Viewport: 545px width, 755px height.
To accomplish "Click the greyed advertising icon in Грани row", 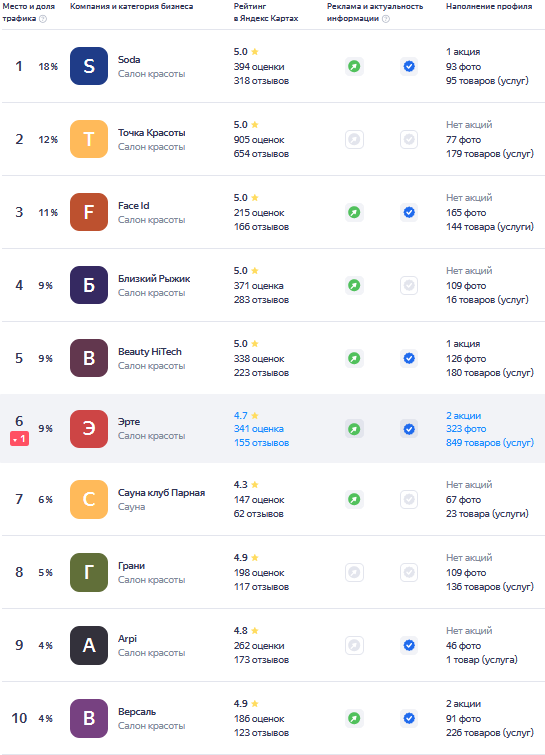I will click(354, 573).
